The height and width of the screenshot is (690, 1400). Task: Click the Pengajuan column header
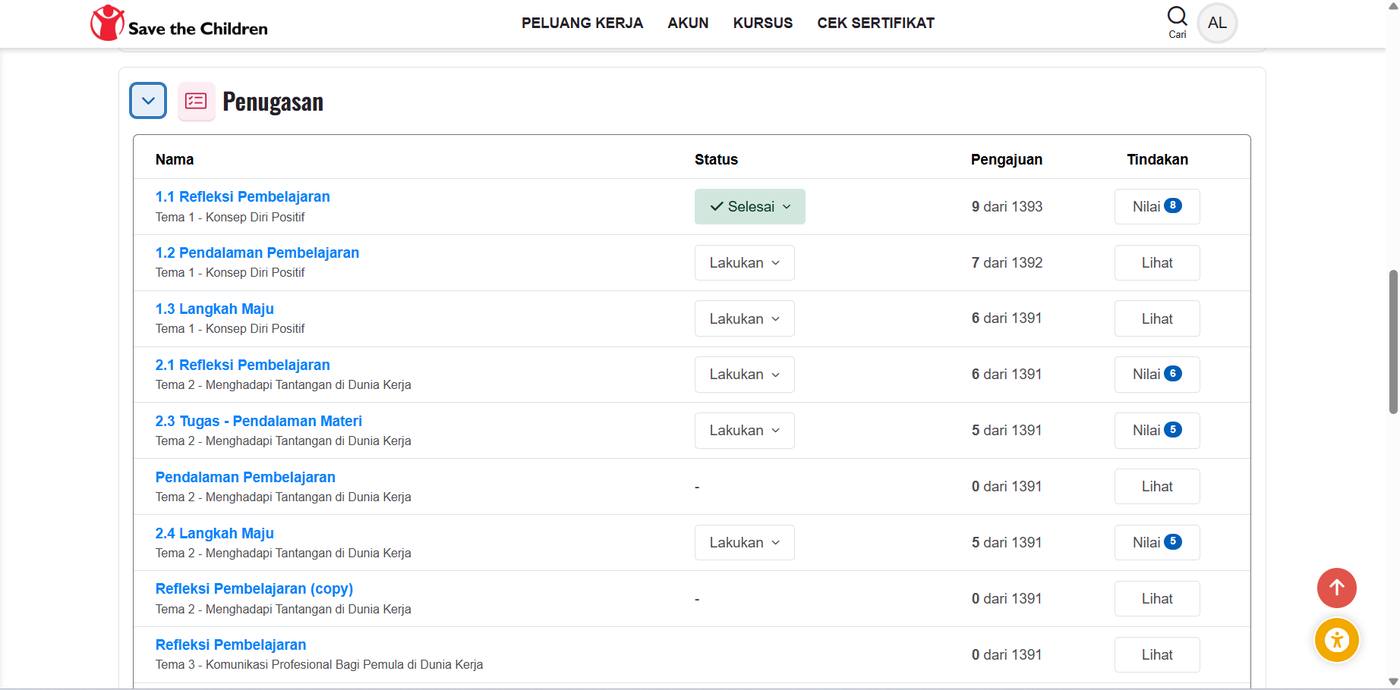(1007, 159)
